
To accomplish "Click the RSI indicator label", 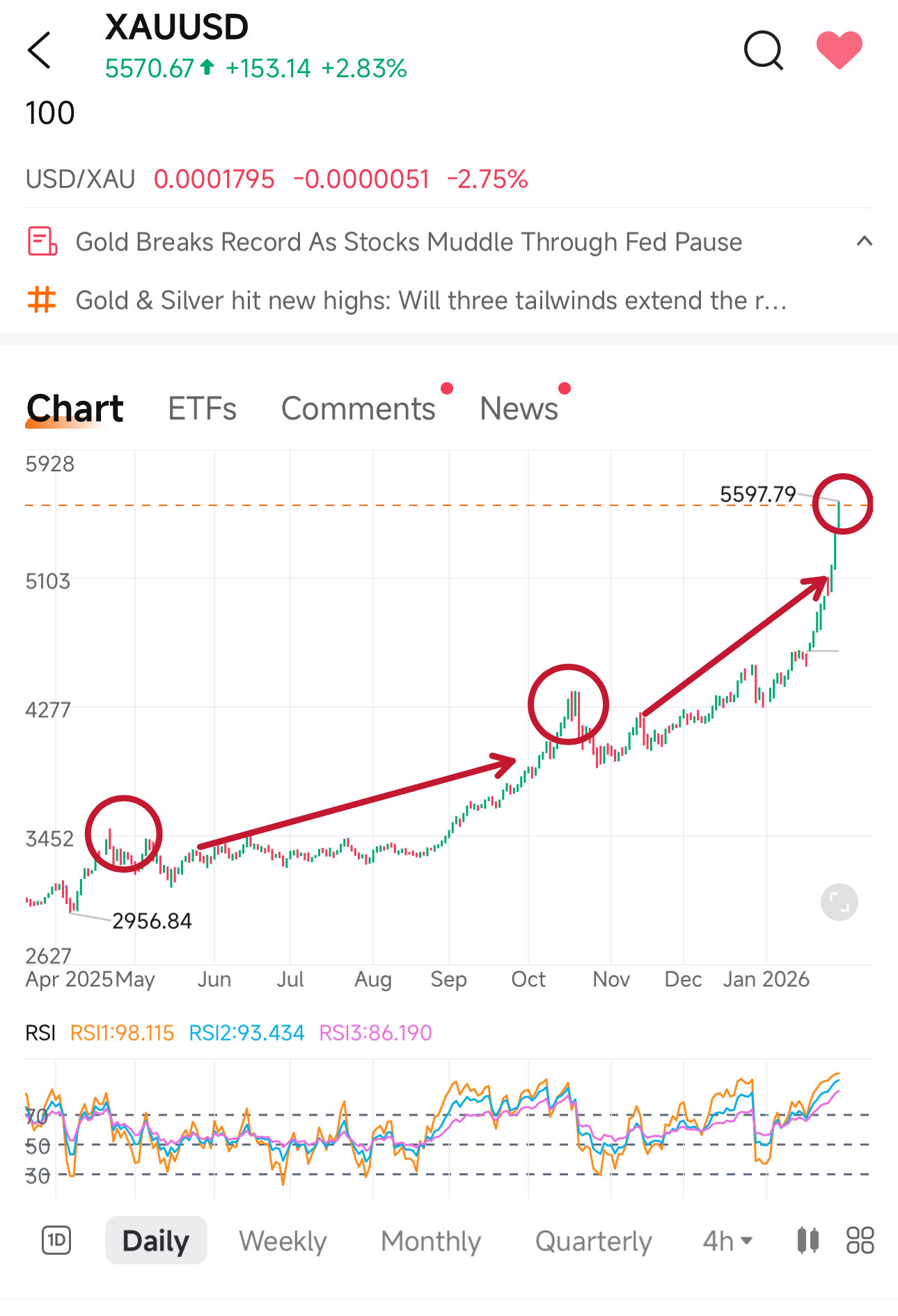I will click(x=40, y=1033).
